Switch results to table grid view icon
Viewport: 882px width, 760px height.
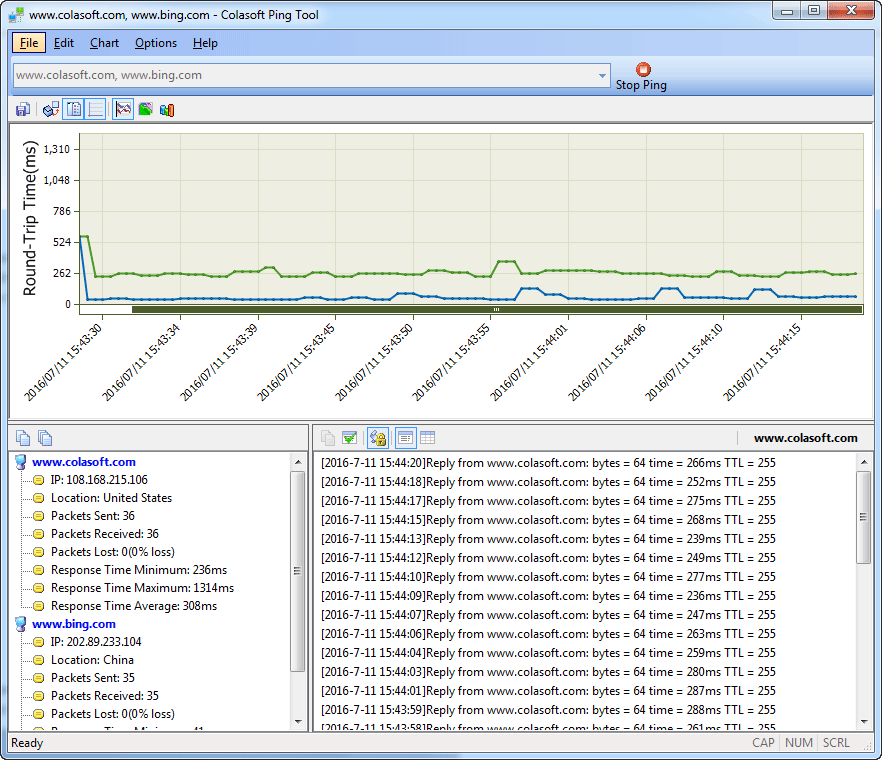click(x=430, y=437)
